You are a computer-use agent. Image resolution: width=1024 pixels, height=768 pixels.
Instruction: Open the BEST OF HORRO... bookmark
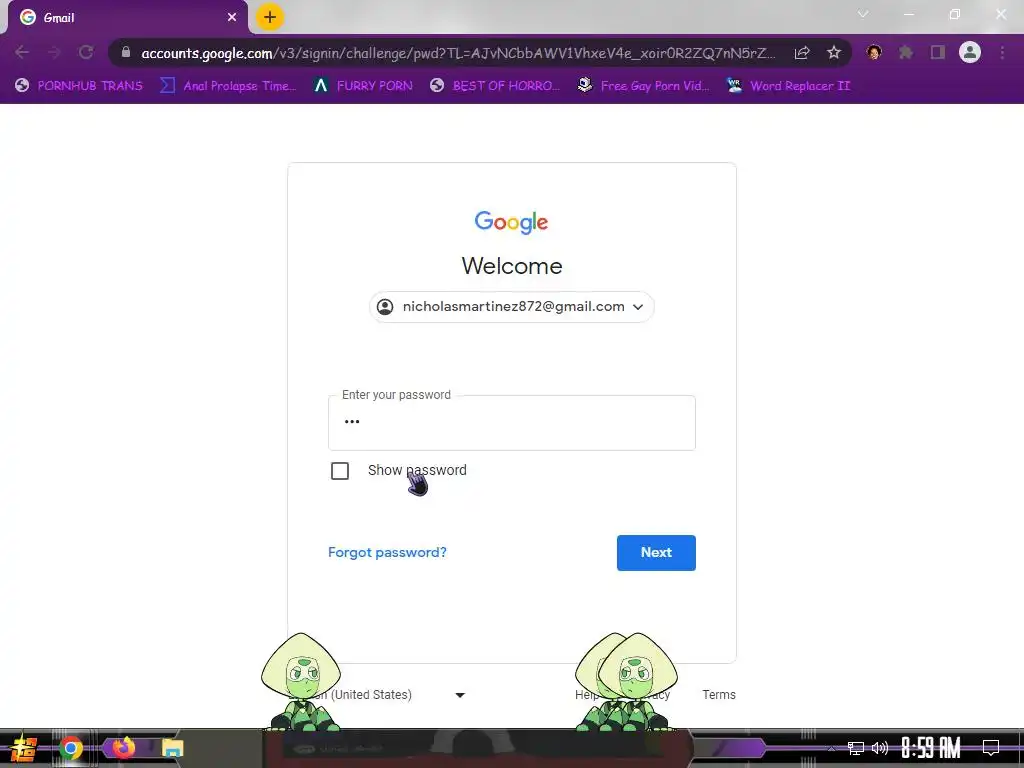495,86
